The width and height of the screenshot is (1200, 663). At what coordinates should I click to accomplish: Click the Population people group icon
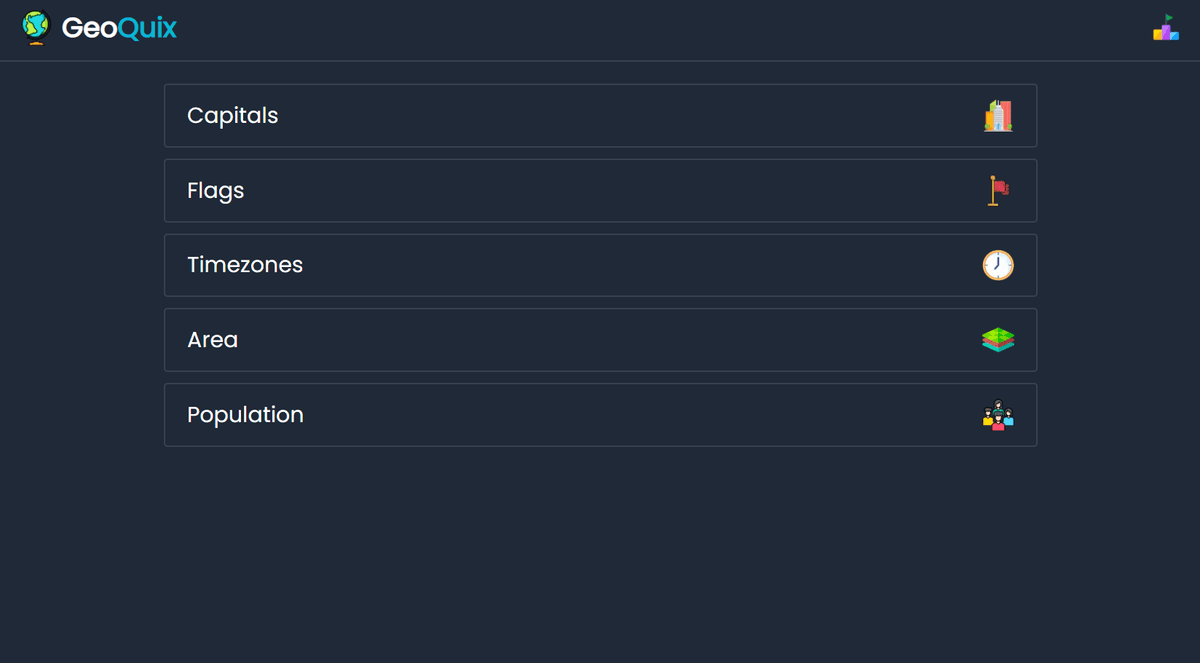(998, 415)
